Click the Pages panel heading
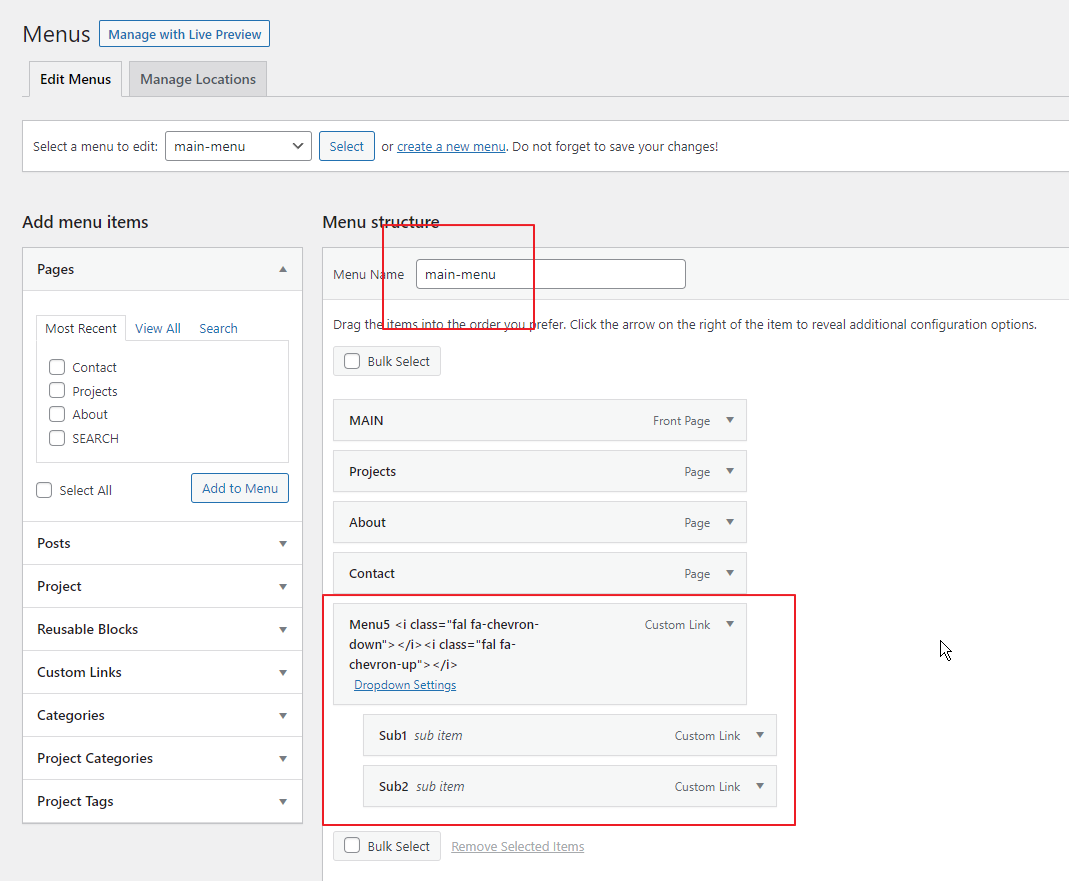The height and width of the screenshot is (881, 1069). pyautogui.click(x=55, y=269)
